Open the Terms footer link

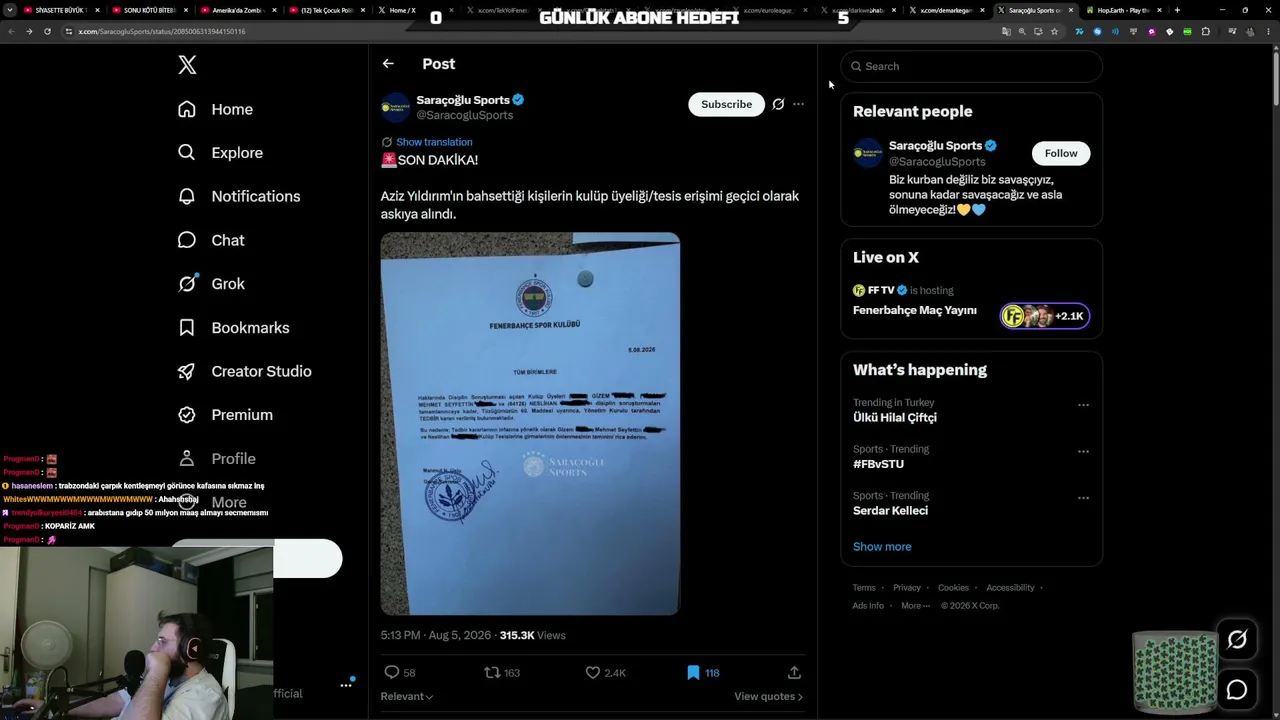tap(864, 588)
